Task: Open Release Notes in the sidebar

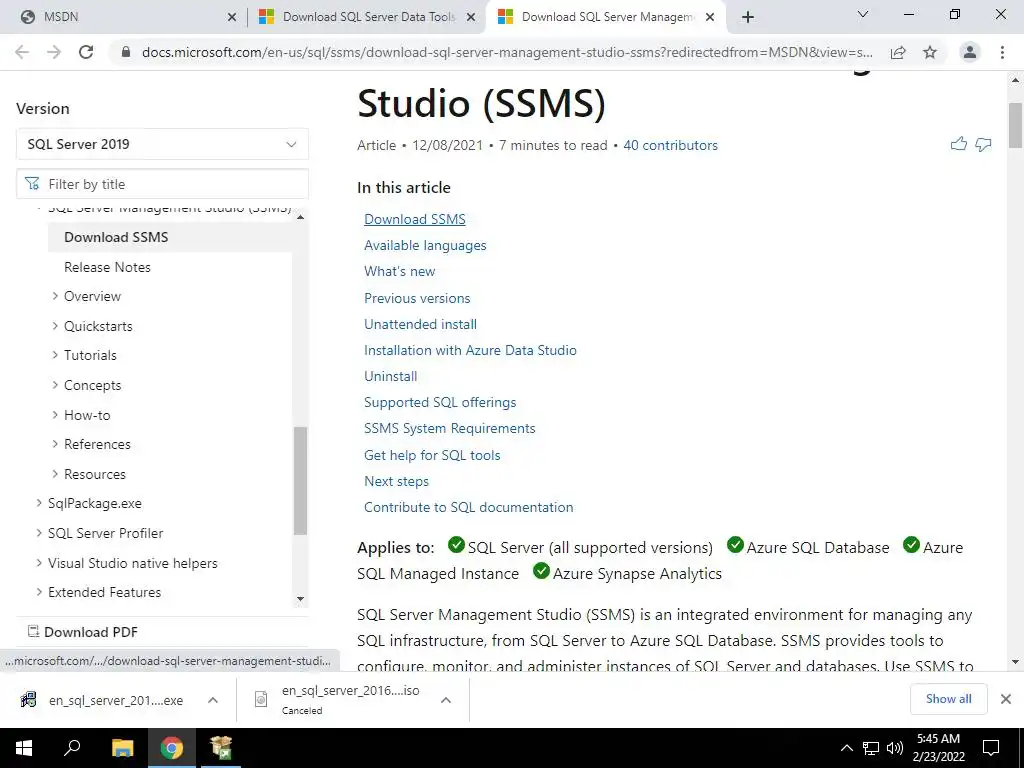Action: 107,267
